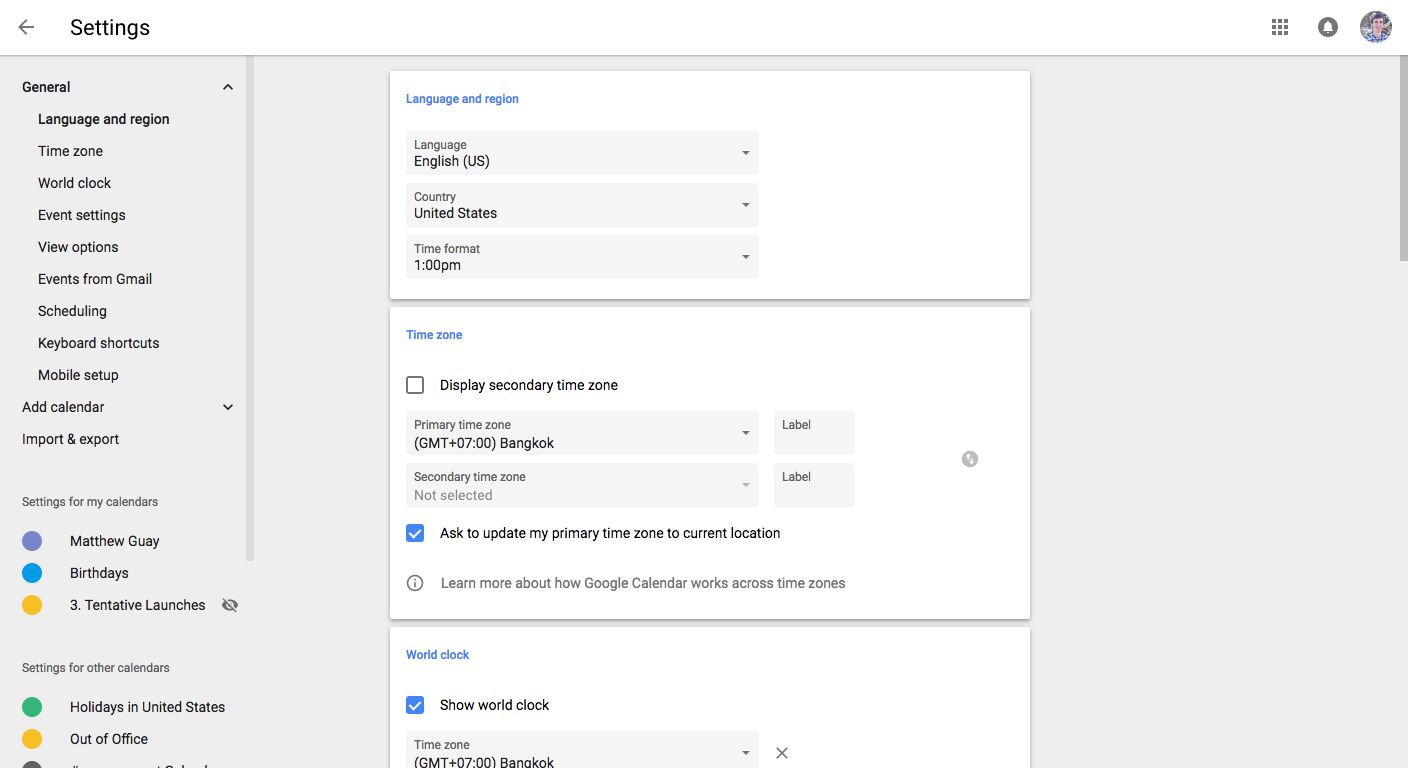Open the Language dropdown
Viewport: 1408px width, 768px height.
(581, 153)
